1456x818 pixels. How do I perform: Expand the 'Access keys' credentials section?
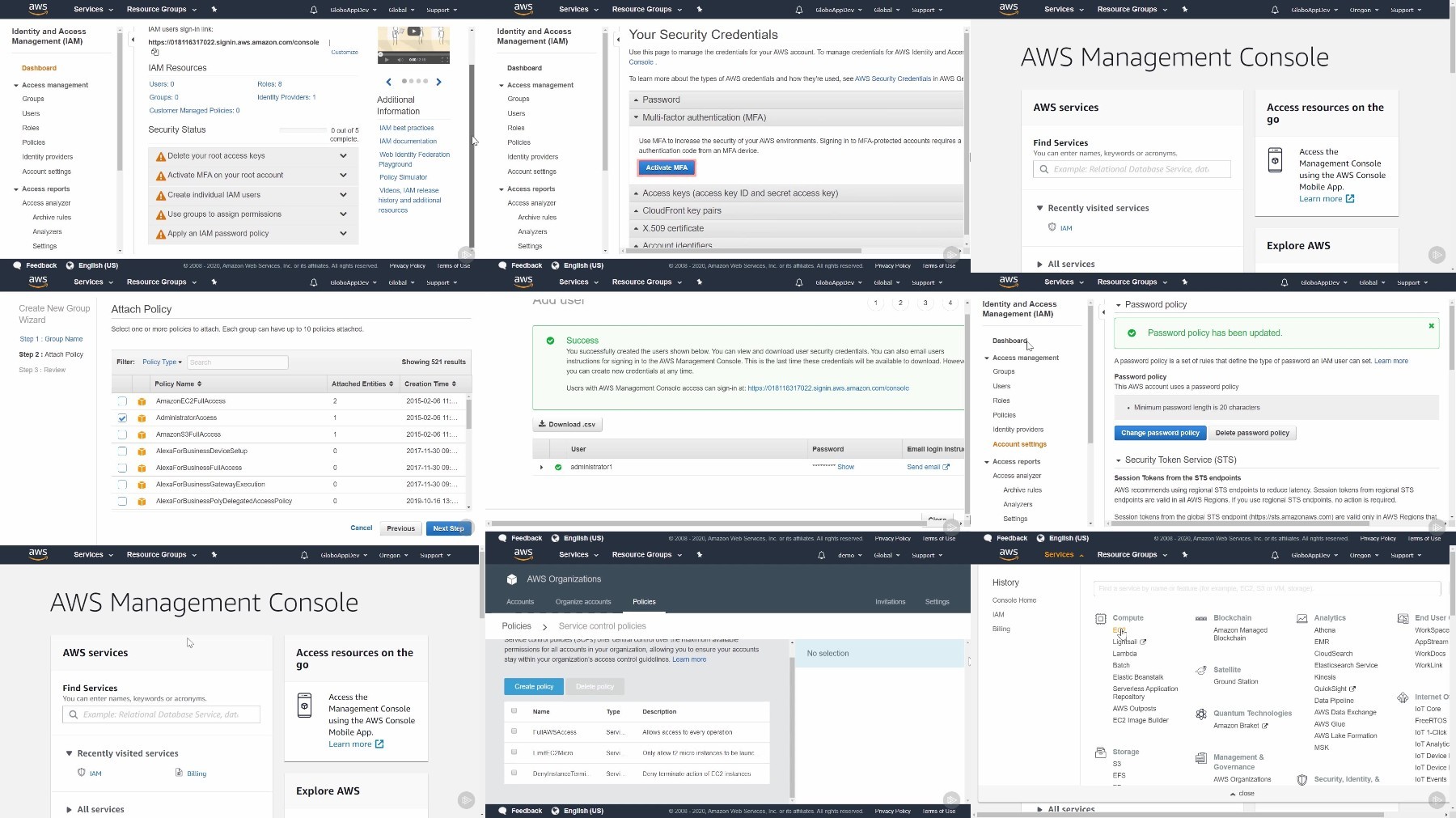(x=797, y=193)
